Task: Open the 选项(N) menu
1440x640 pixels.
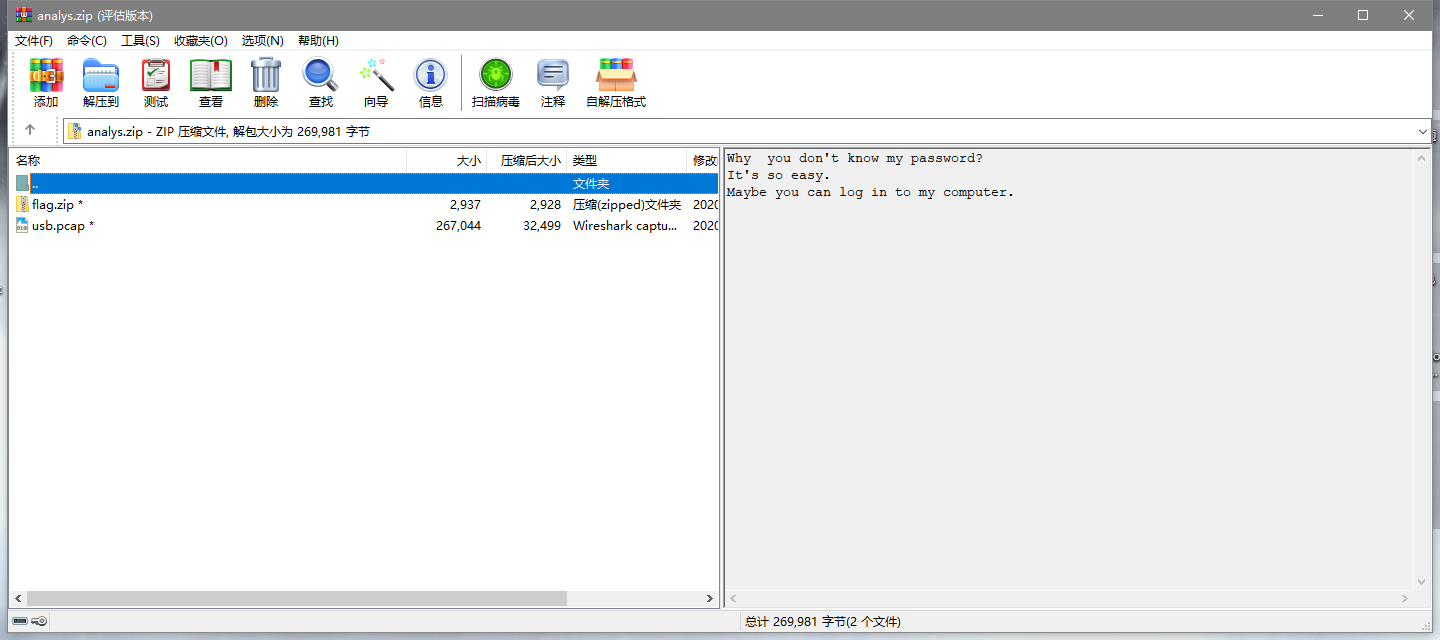Action: click(x=263, y=41)
